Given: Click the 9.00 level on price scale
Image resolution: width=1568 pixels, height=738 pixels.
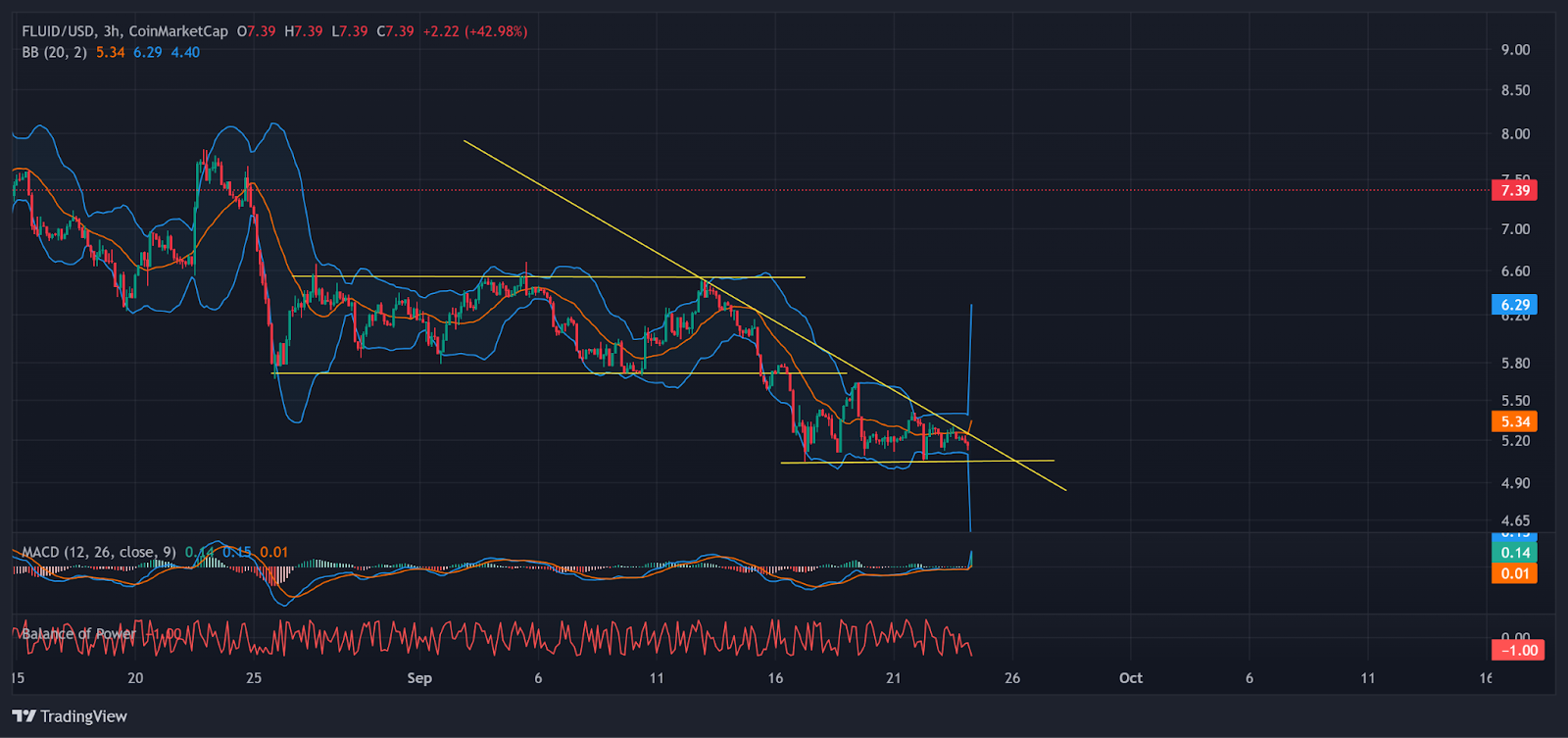Looking at the screenshot, I should [x=1514, y=50].
